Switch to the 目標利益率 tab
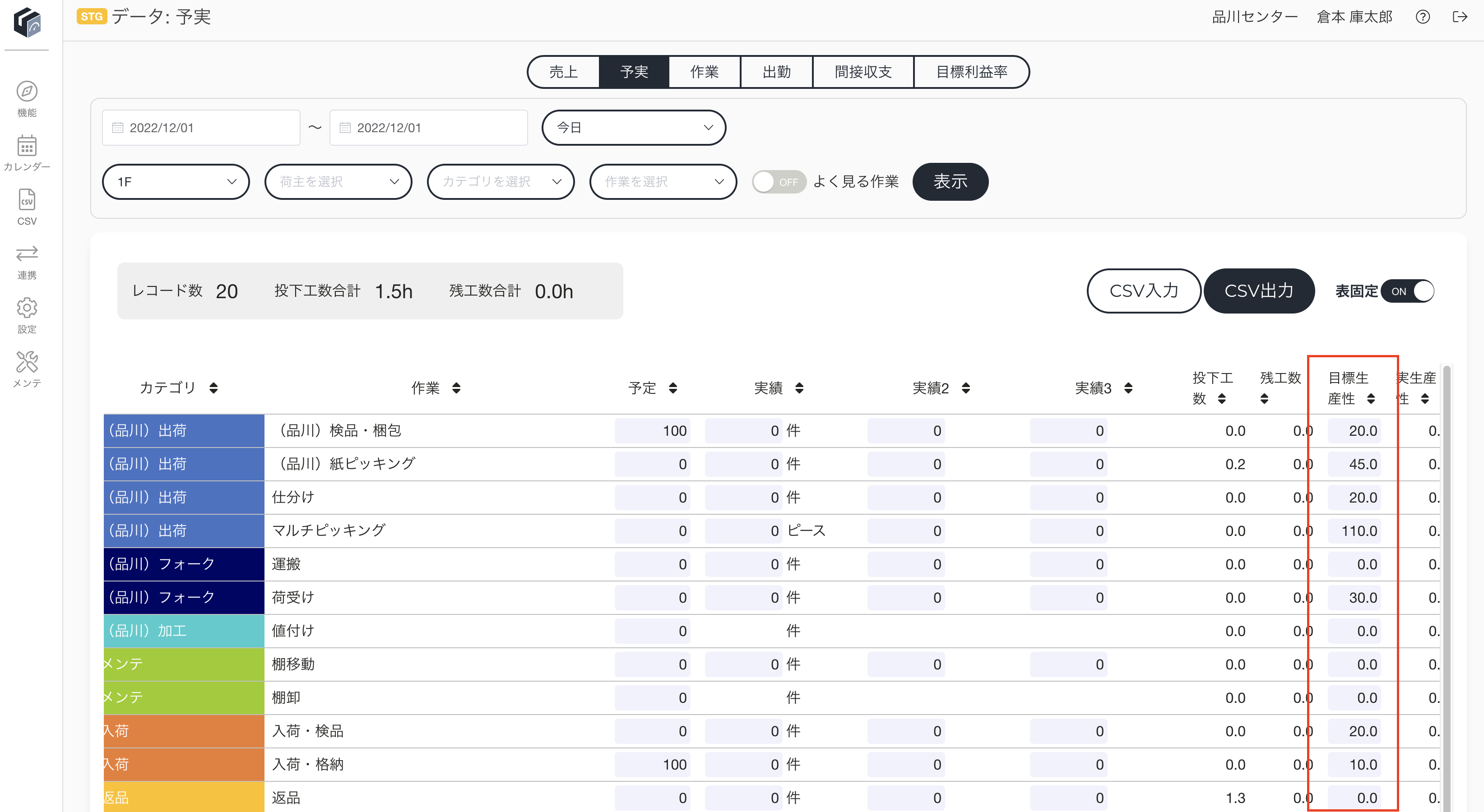The width and height of the screenshot is (1484, 812). [971, 72]
